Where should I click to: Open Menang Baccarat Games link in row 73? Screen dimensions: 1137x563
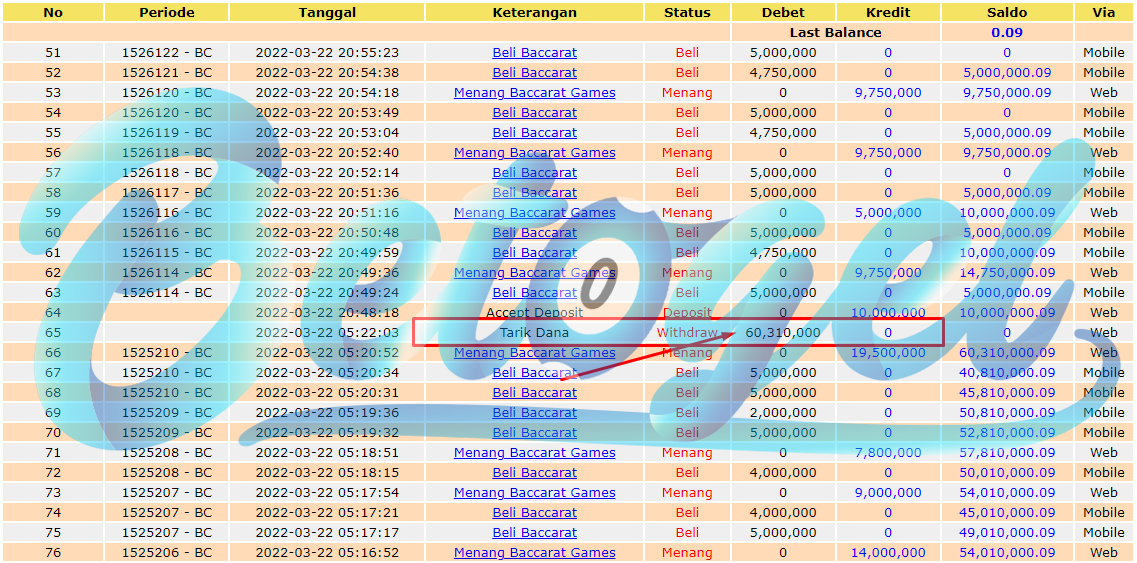click(534, 492)
